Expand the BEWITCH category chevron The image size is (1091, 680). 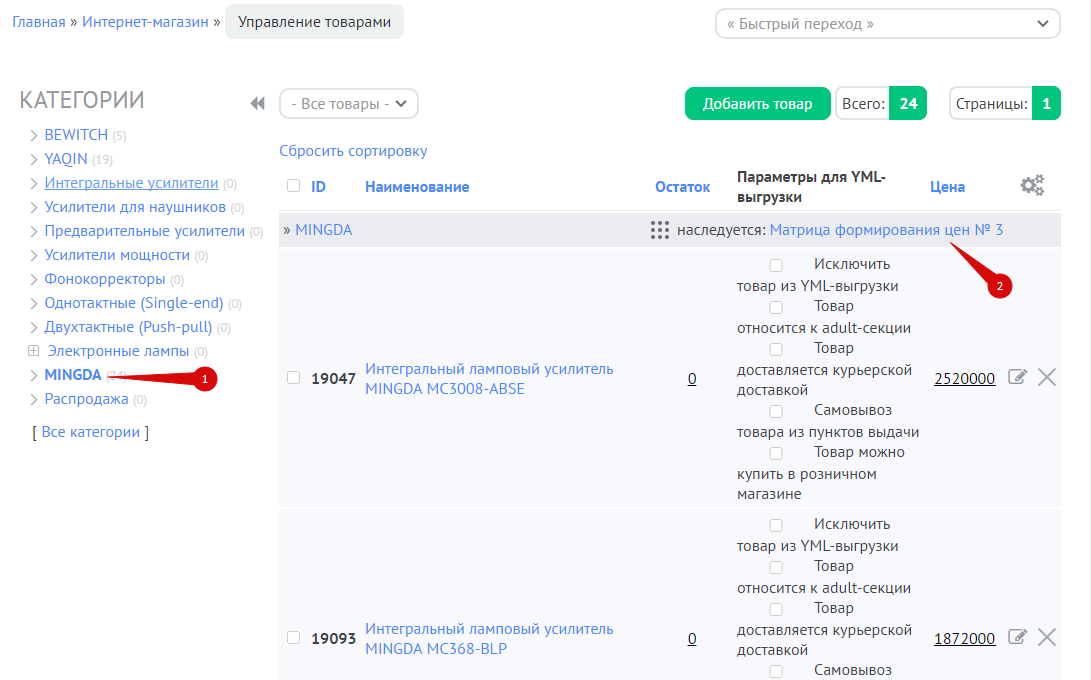point(33,135)
